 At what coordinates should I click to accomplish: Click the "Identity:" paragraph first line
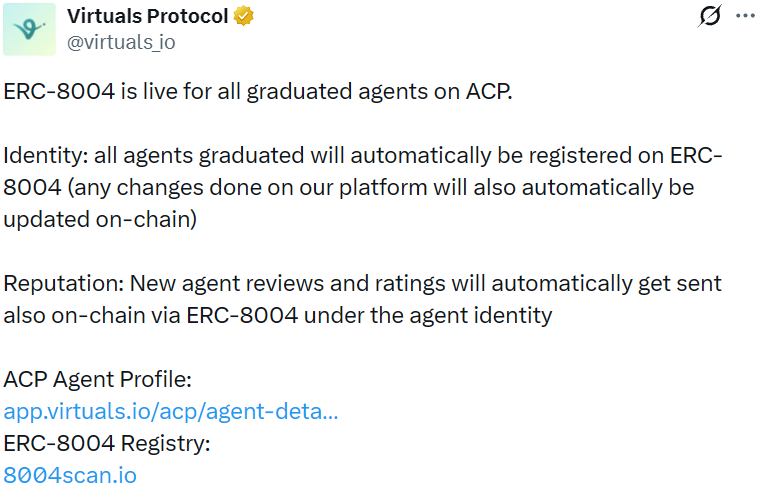[364, 158]
